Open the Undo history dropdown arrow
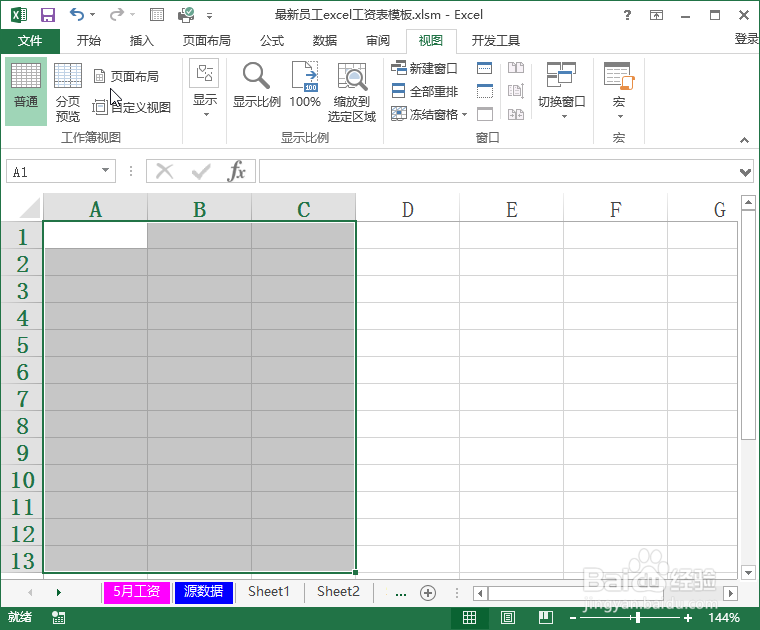This screenshot has height=630, width=760. (93, 15)
